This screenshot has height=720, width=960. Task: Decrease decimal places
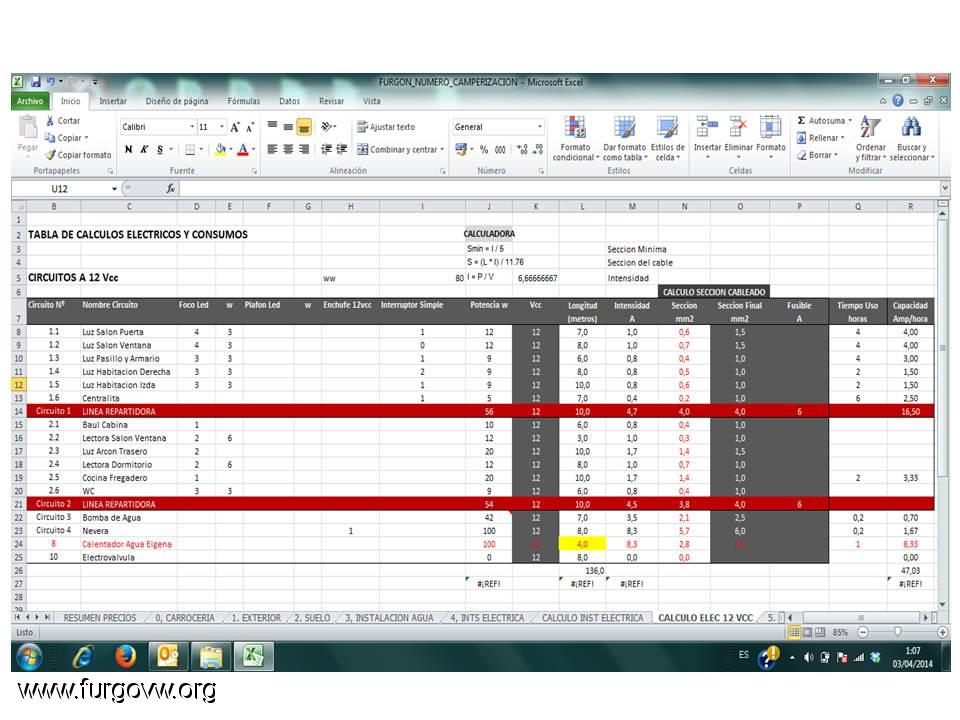coord(538,149)
